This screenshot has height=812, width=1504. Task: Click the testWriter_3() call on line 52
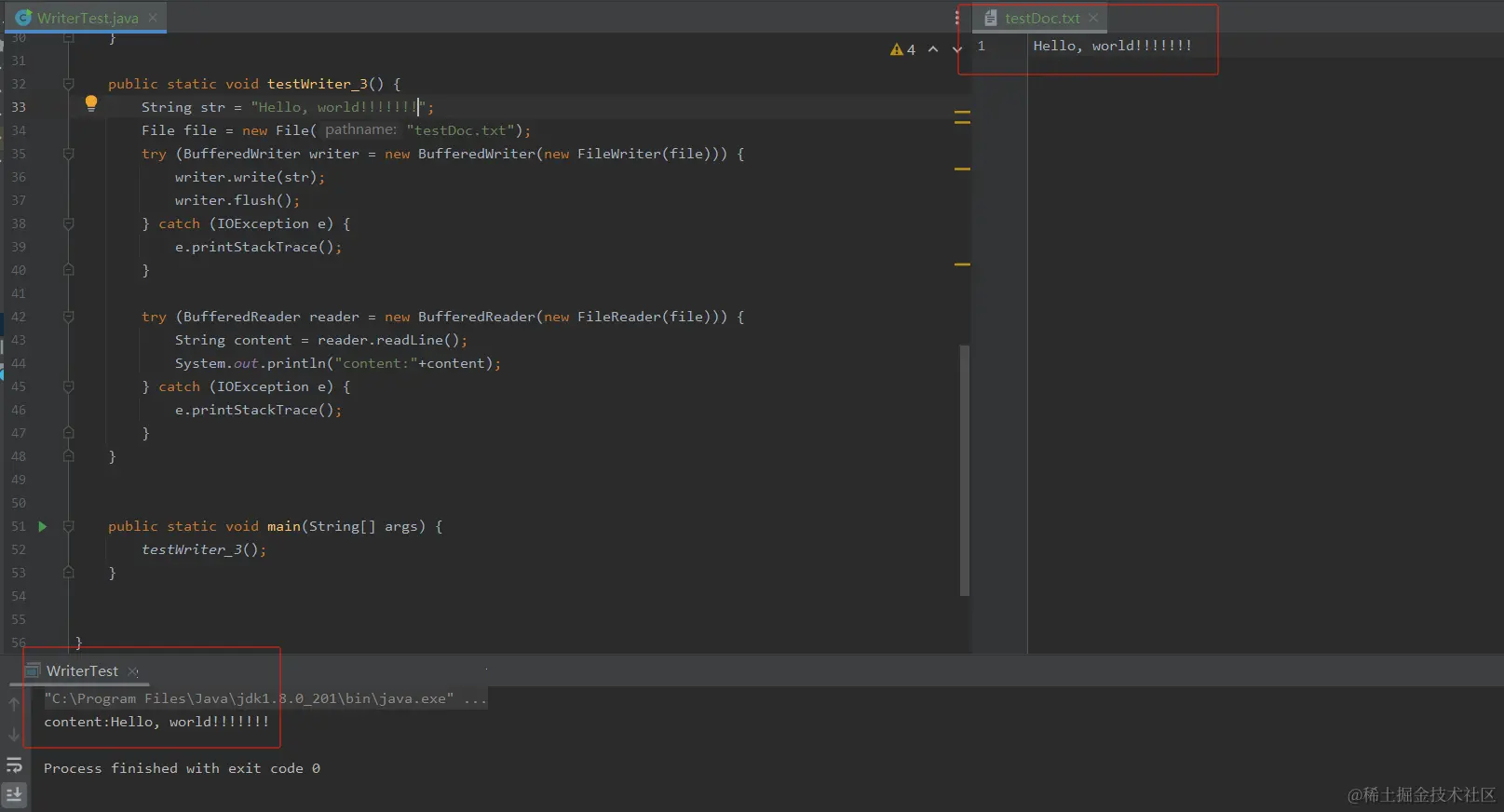coord(203,549)
